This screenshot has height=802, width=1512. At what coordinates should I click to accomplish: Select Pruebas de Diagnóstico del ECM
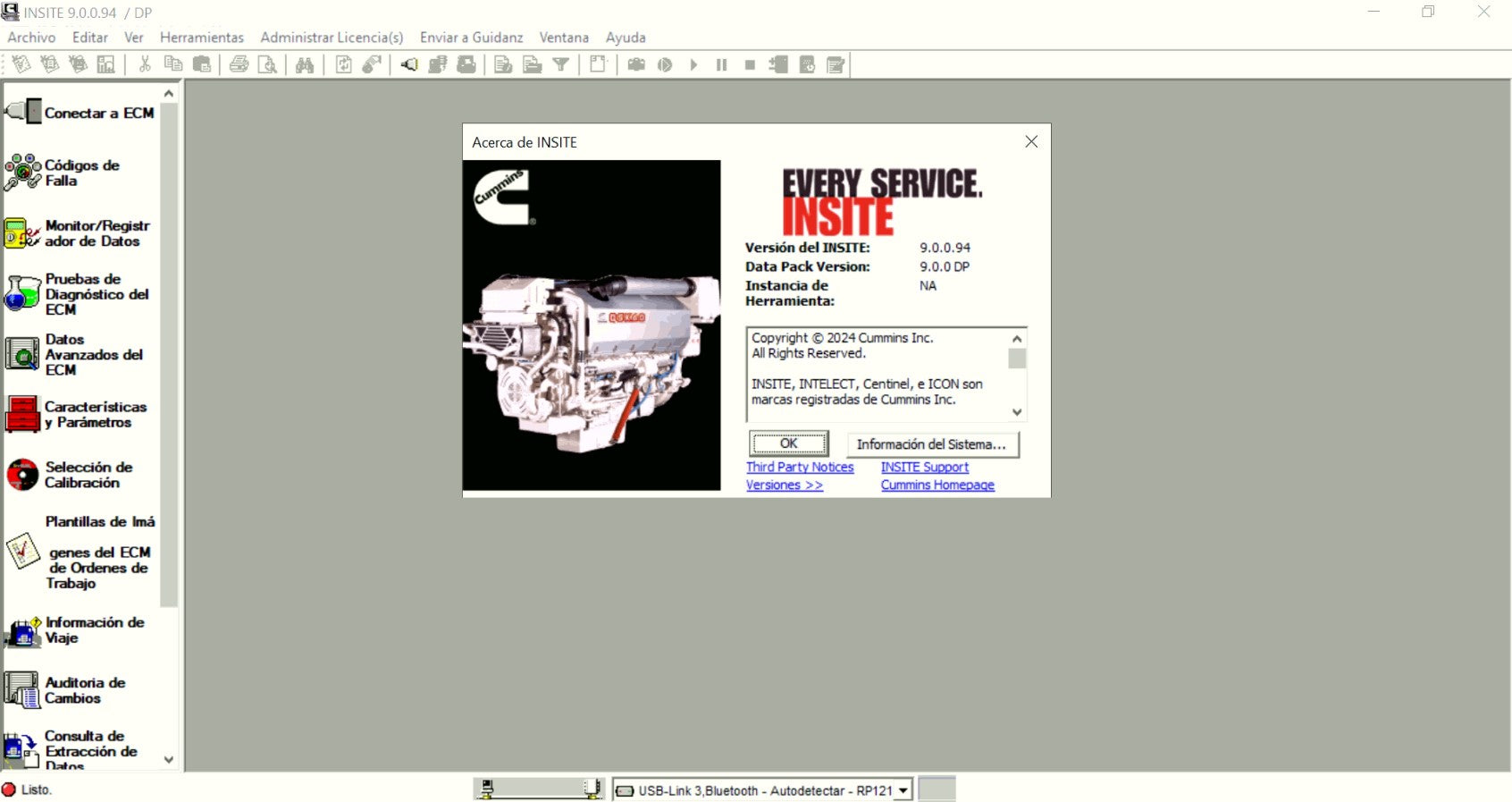23,293
